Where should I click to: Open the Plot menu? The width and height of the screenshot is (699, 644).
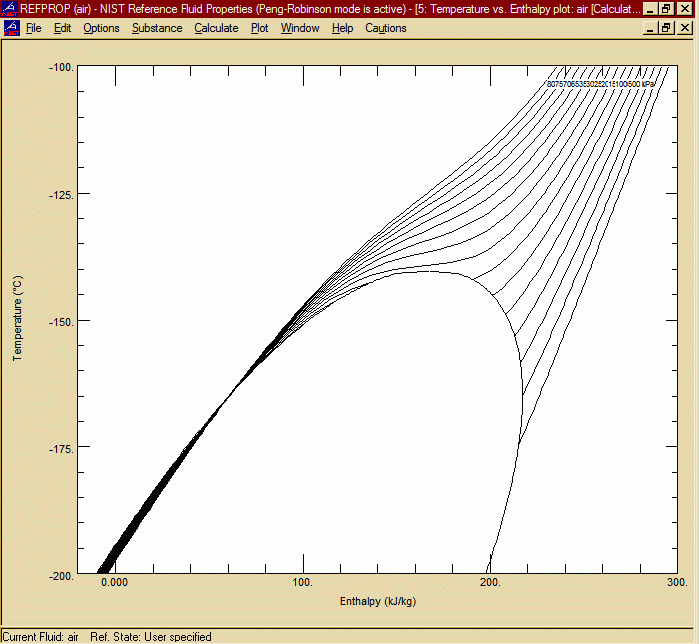(x=259, y=28)
